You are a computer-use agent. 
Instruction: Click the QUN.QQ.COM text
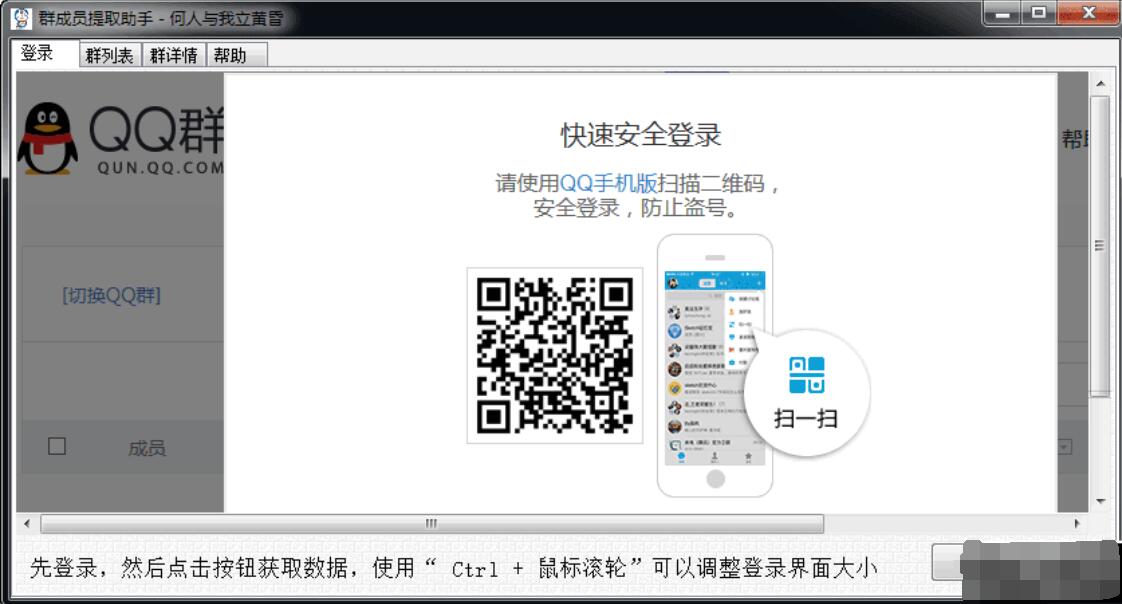click(x=160, y=167)
